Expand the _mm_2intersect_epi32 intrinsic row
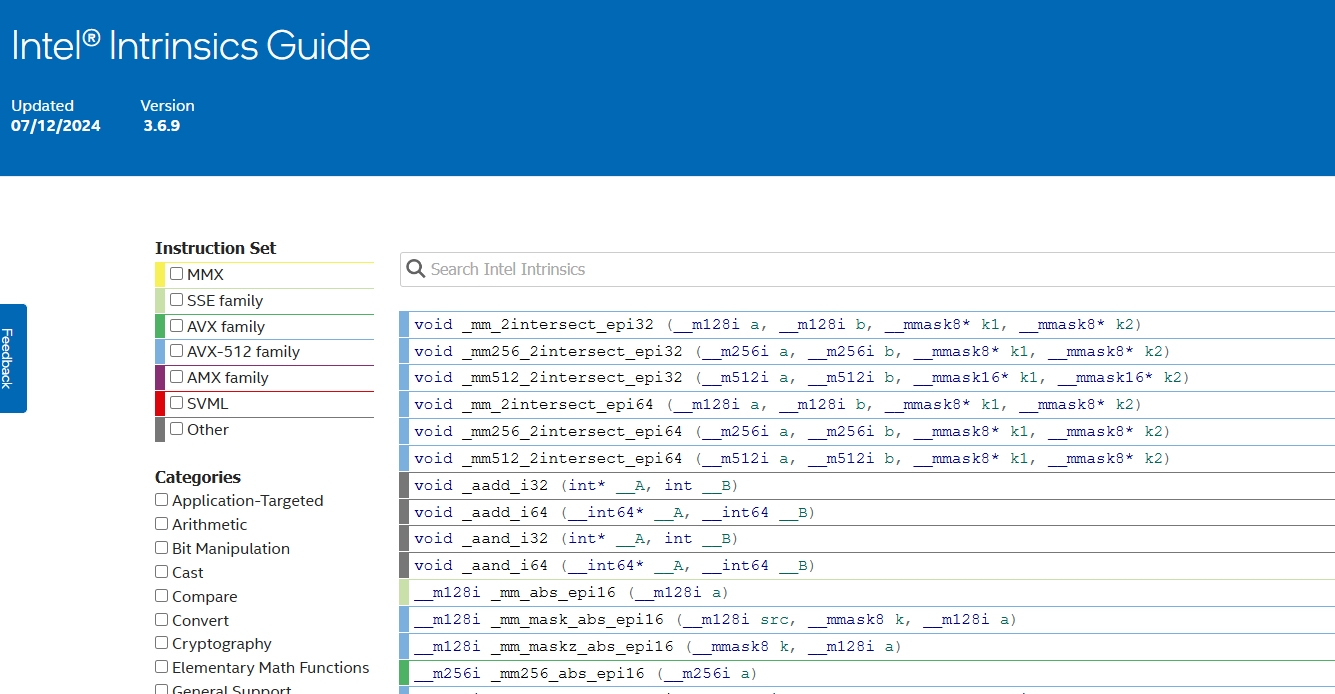 [x=867, y=324]
